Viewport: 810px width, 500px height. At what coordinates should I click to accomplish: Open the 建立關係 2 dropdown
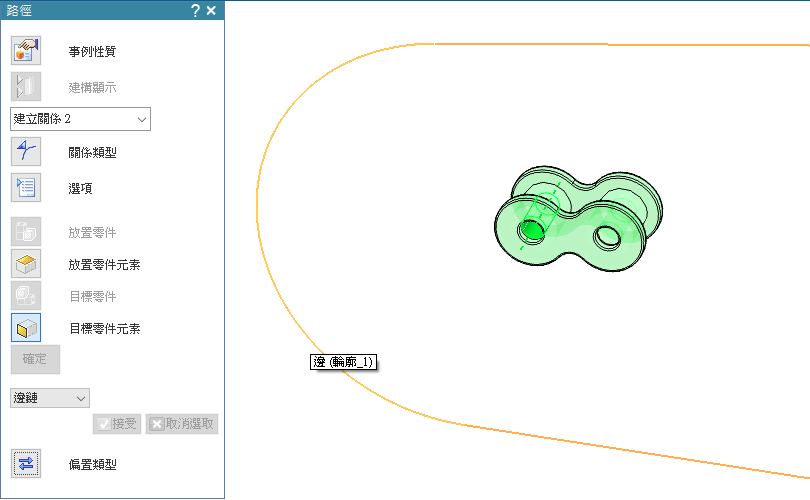tap(80, 119)
